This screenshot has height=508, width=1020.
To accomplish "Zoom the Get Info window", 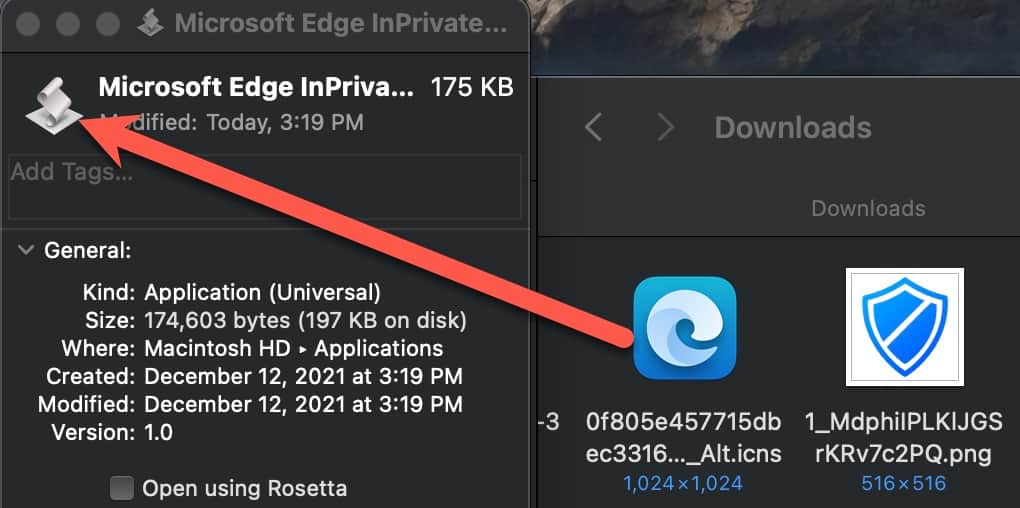I will click(107, 24).
